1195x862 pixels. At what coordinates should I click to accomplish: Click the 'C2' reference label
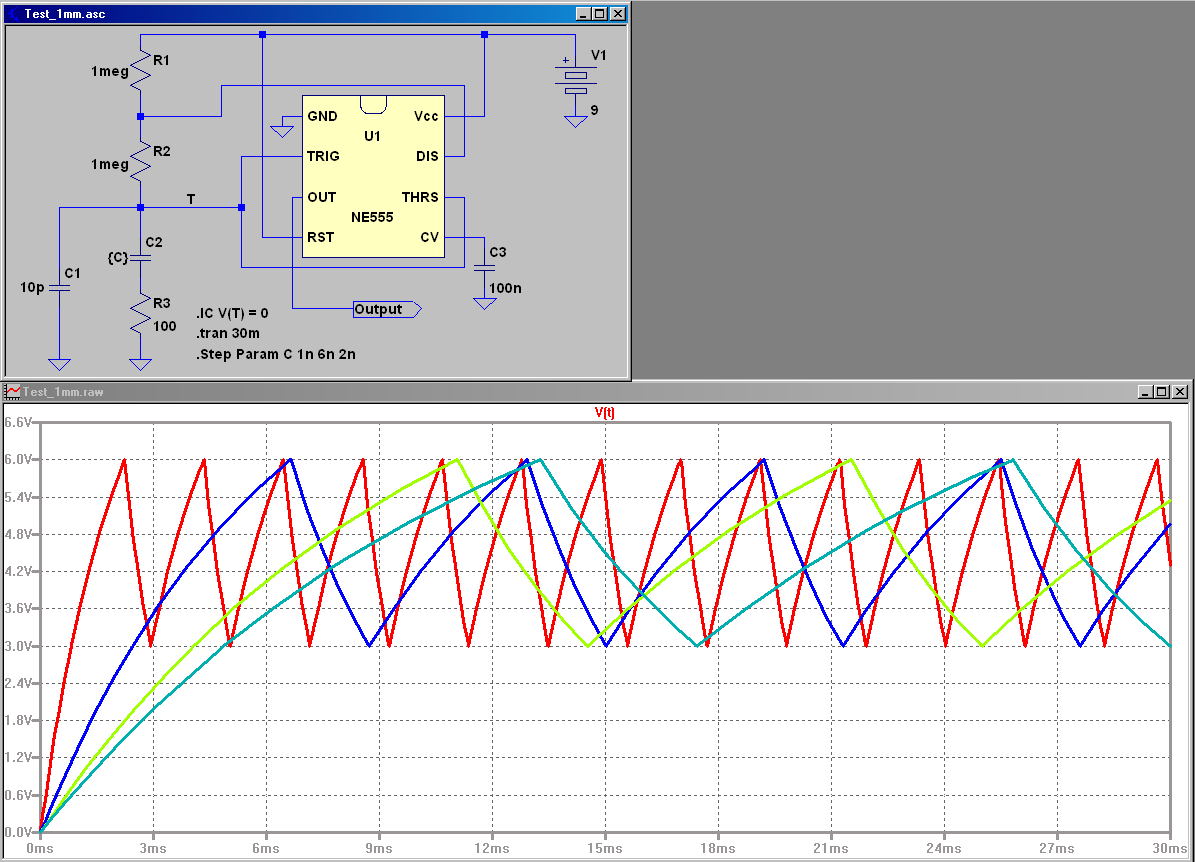[x=154, y=242]
